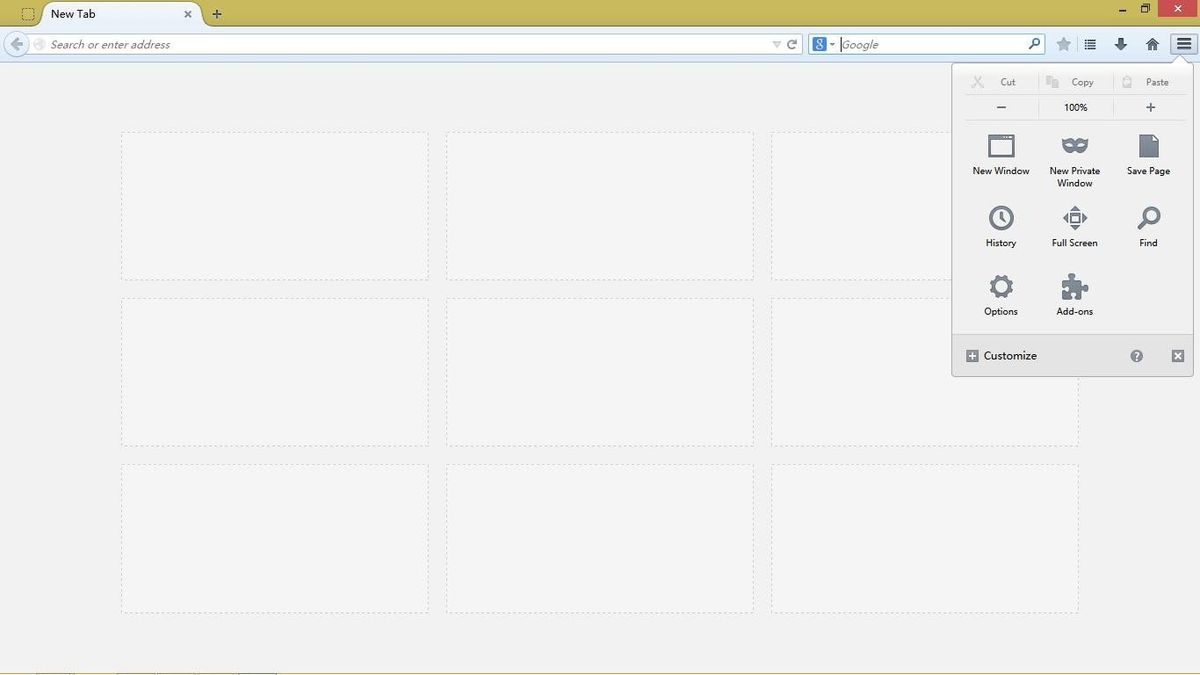
Task: Open browsing History
Action: (1000, 225)
